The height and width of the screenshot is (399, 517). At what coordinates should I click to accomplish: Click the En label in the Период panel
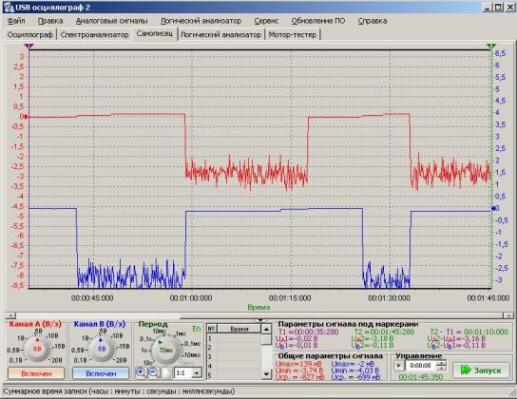click(197, 328)
